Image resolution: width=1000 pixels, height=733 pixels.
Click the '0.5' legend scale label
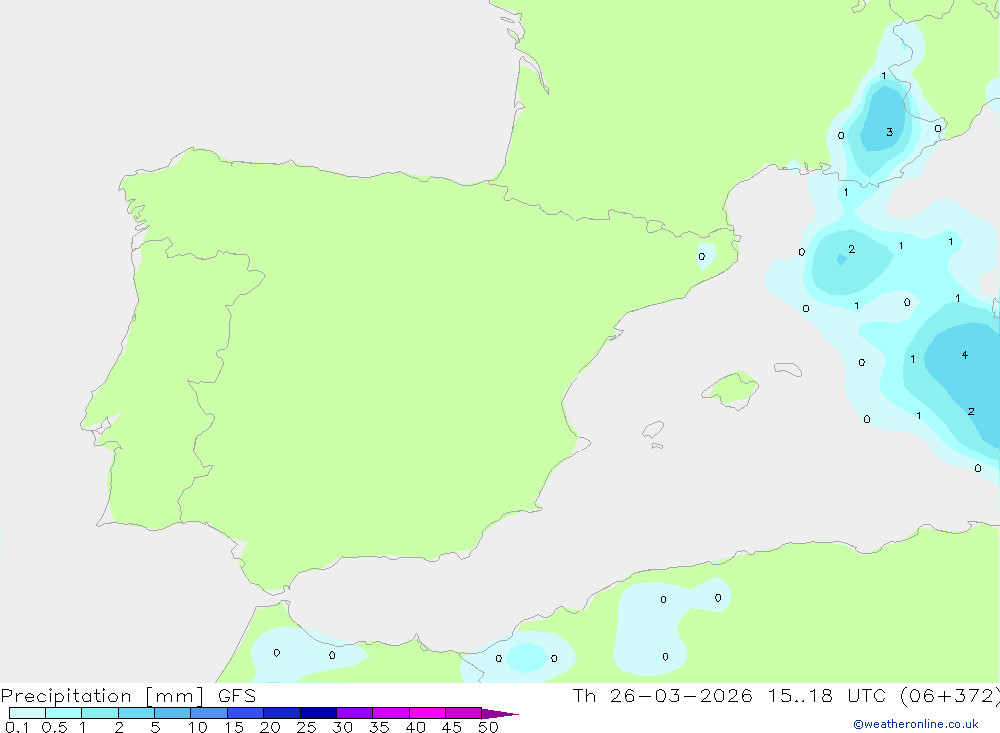[54, 727]
